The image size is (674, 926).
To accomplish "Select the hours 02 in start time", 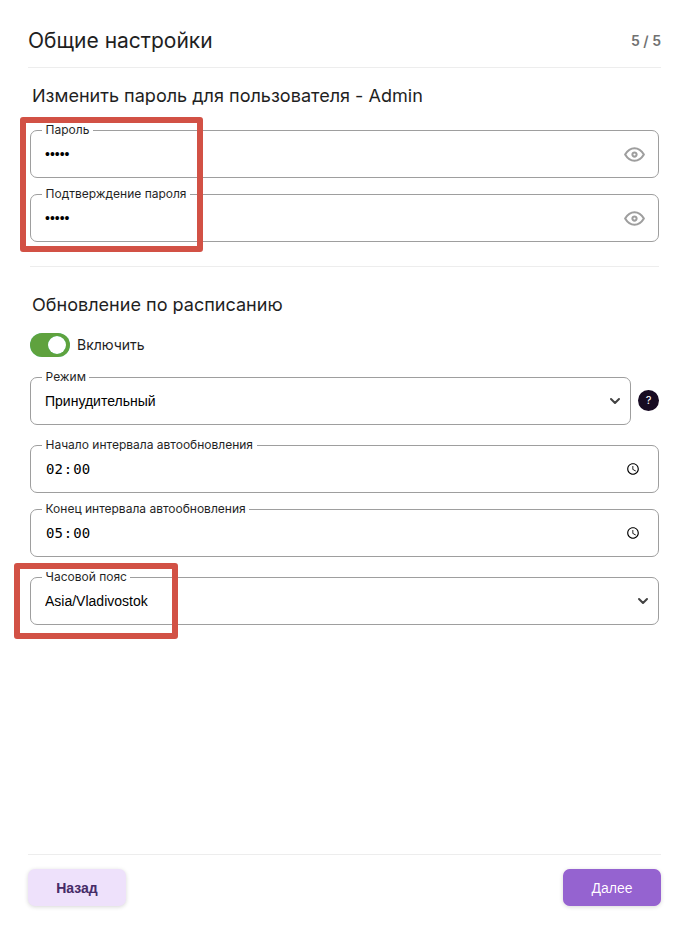I will click(x=54, y=469).
